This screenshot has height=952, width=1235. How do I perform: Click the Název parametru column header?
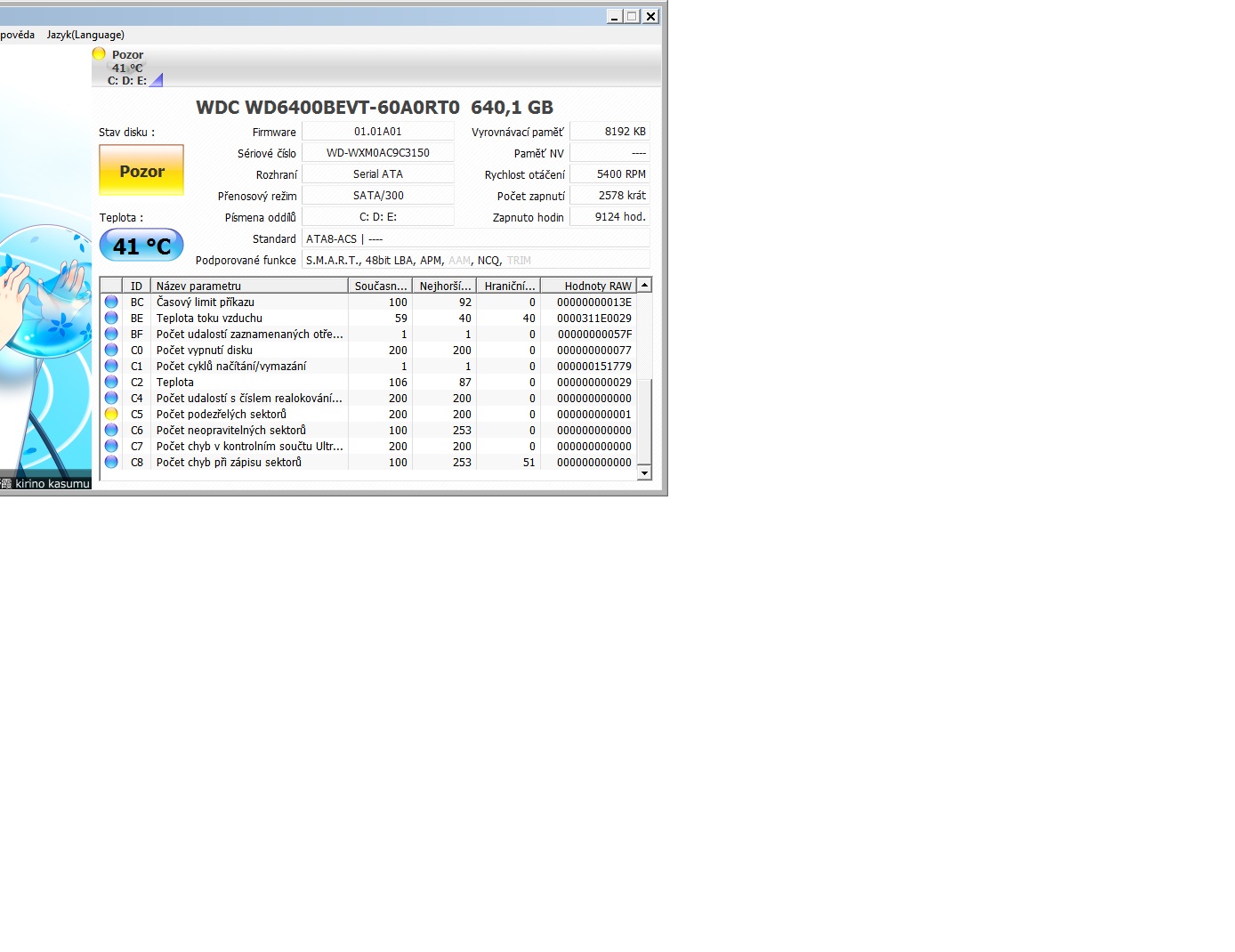(x=249, y=286)
